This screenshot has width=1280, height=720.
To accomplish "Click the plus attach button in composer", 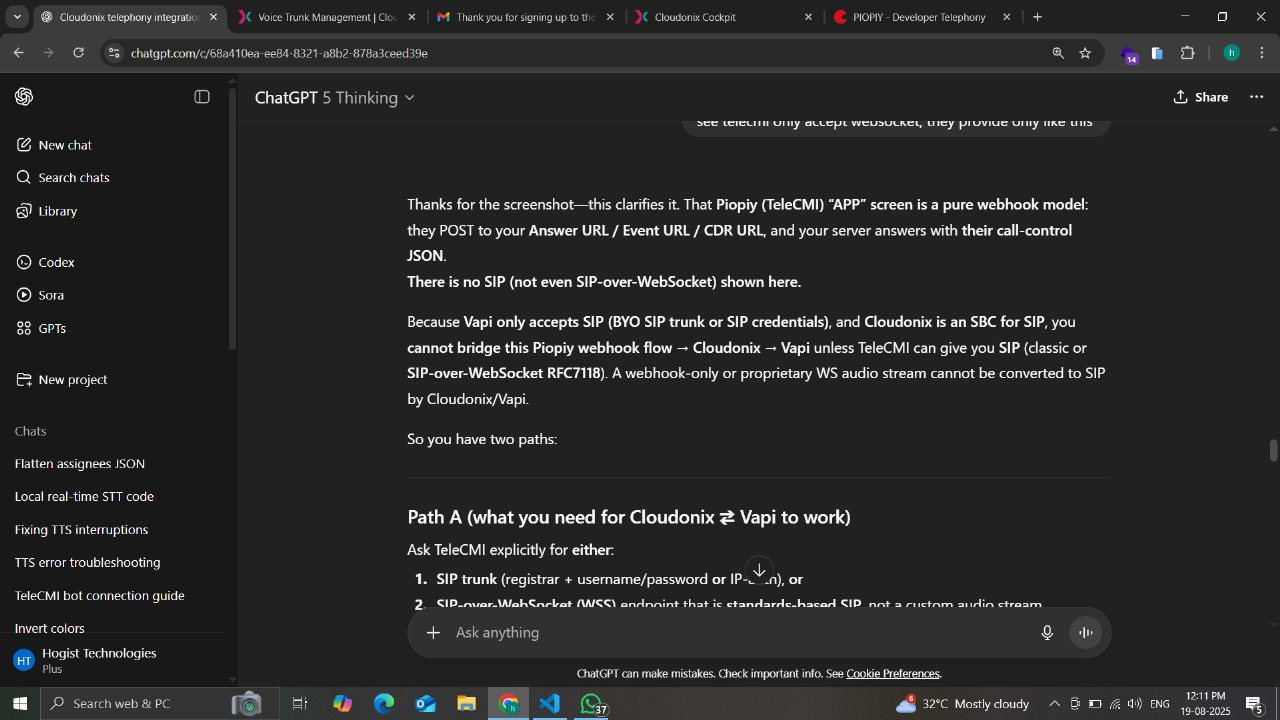I will click(433, 633).
